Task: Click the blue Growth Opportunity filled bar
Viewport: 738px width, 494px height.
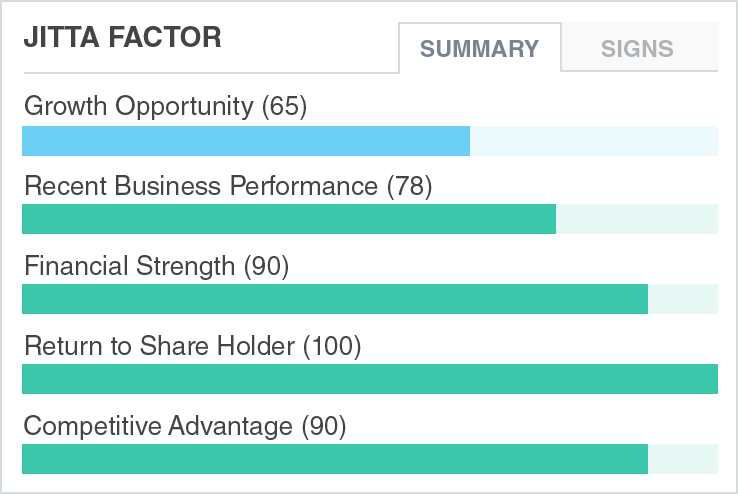Action: pyautogui.click(x=246, y=141)
